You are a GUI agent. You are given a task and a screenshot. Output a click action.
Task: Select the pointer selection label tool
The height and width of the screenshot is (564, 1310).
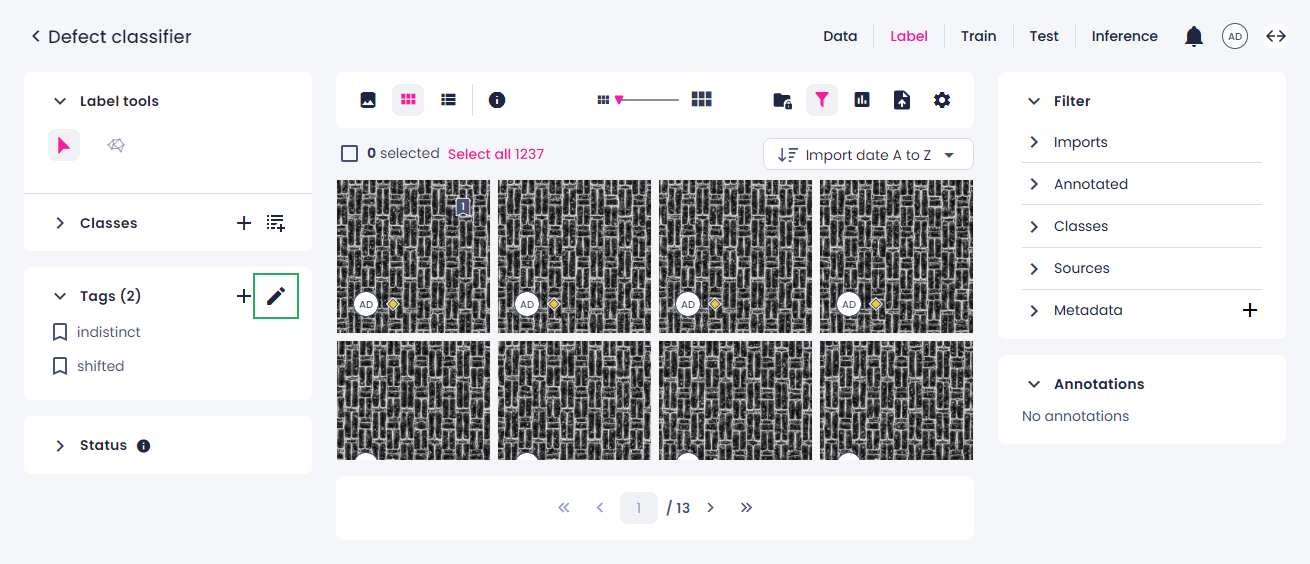tap(64, 146)
